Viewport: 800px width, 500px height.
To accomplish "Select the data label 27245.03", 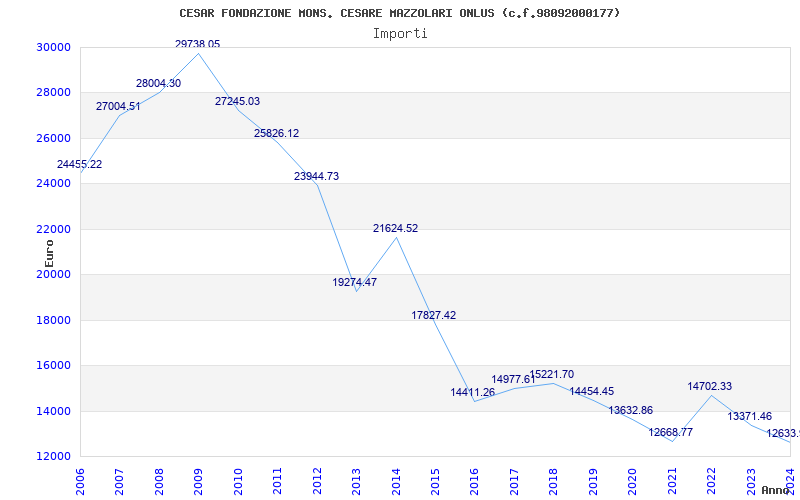I will click(x=237, y=101).
